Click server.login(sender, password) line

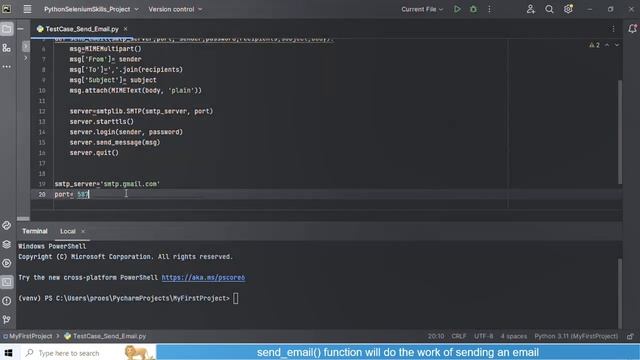(x=126, y=132)
